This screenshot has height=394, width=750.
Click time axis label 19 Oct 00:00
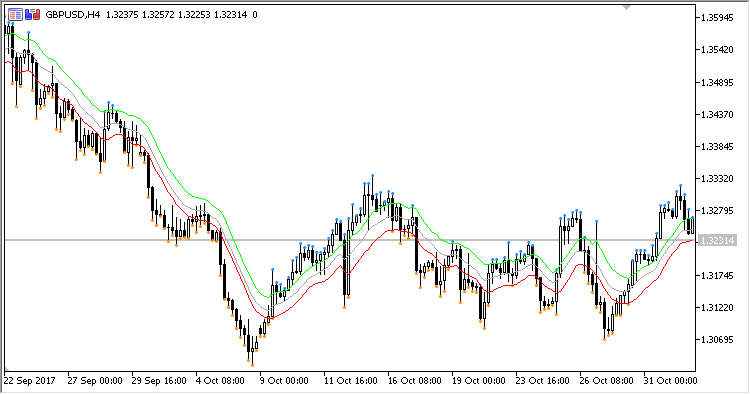pyautogui.click(x=478, y=381)
